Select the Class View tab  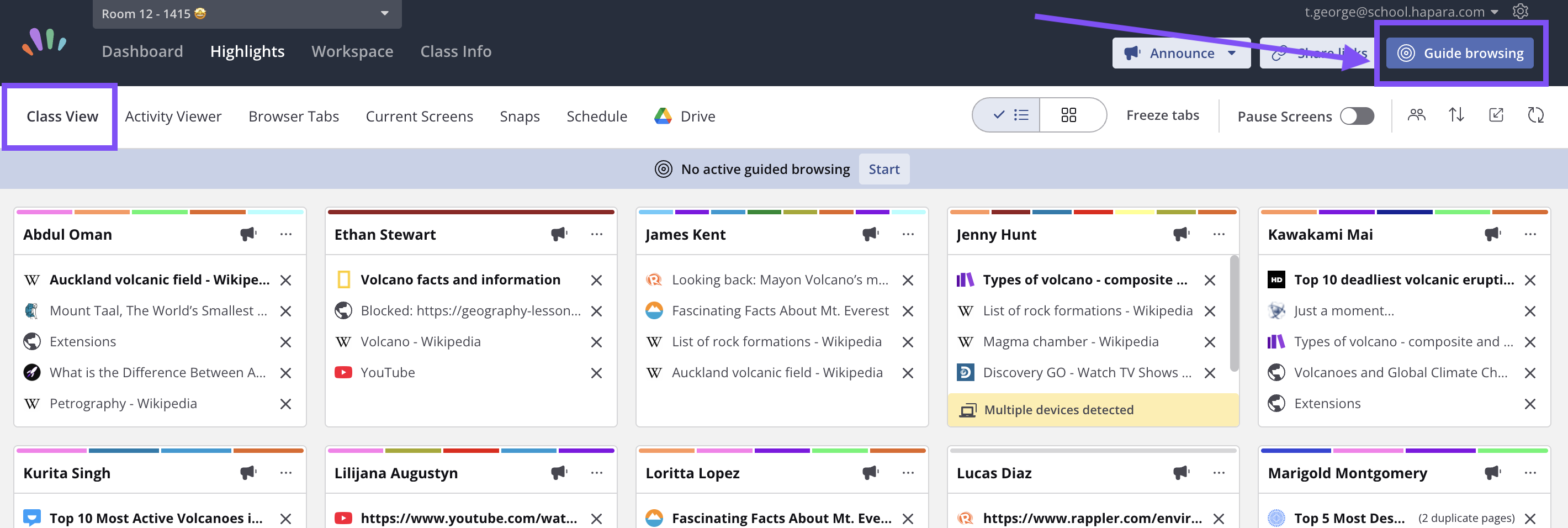pyautogui.click(x=62, y=117)
